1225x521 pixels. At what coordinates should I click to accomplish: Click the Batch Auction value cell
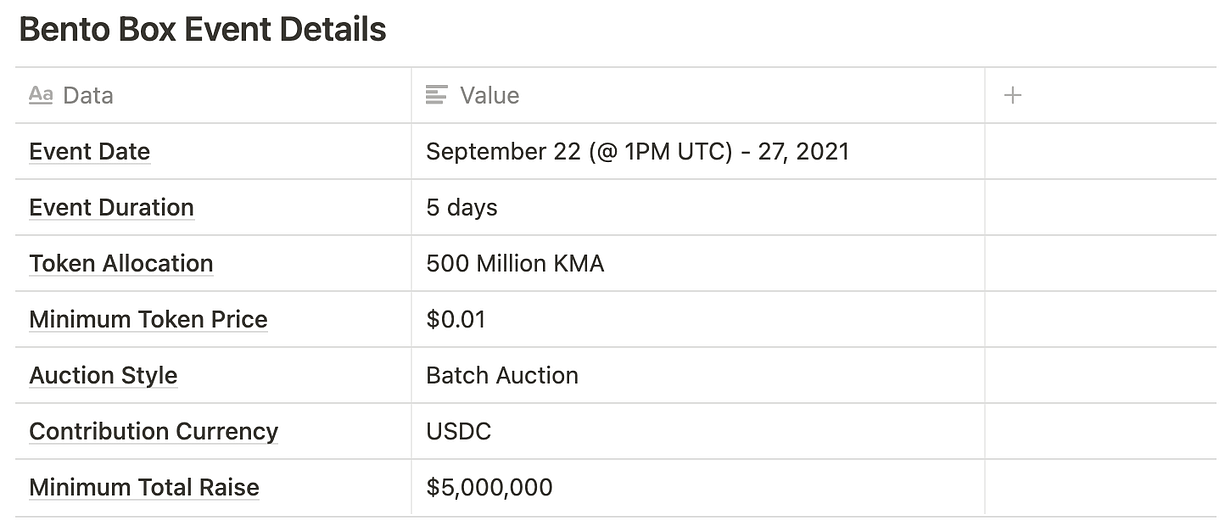(x=502, y=376)
